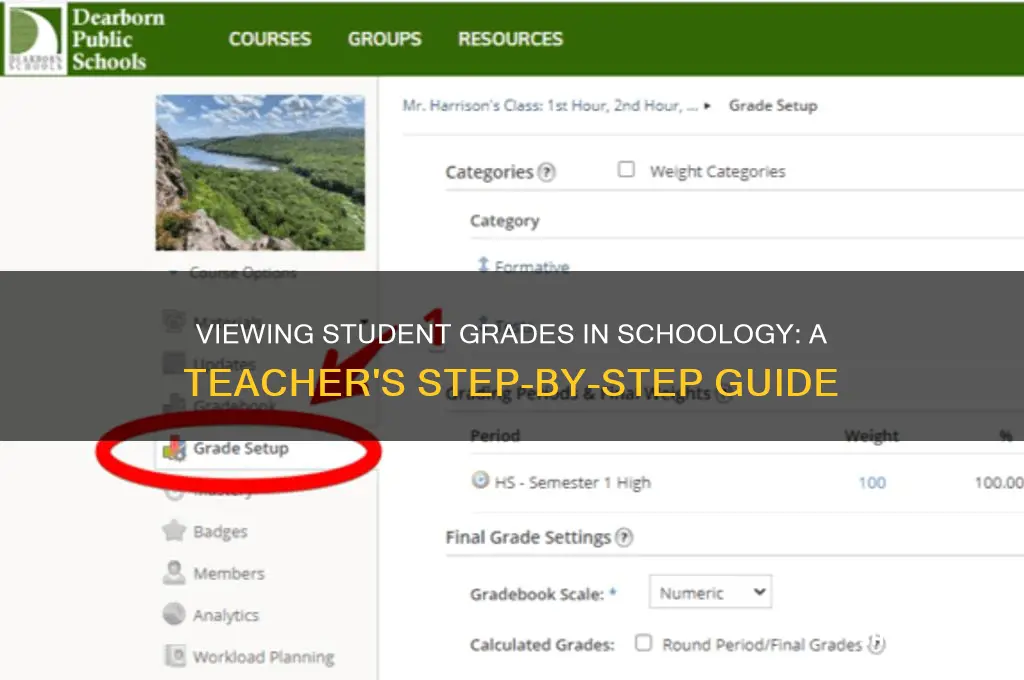This screenshot has height=680, width=1024.
Task: Open the Final Grade Settings help icon
Action: 624,538
